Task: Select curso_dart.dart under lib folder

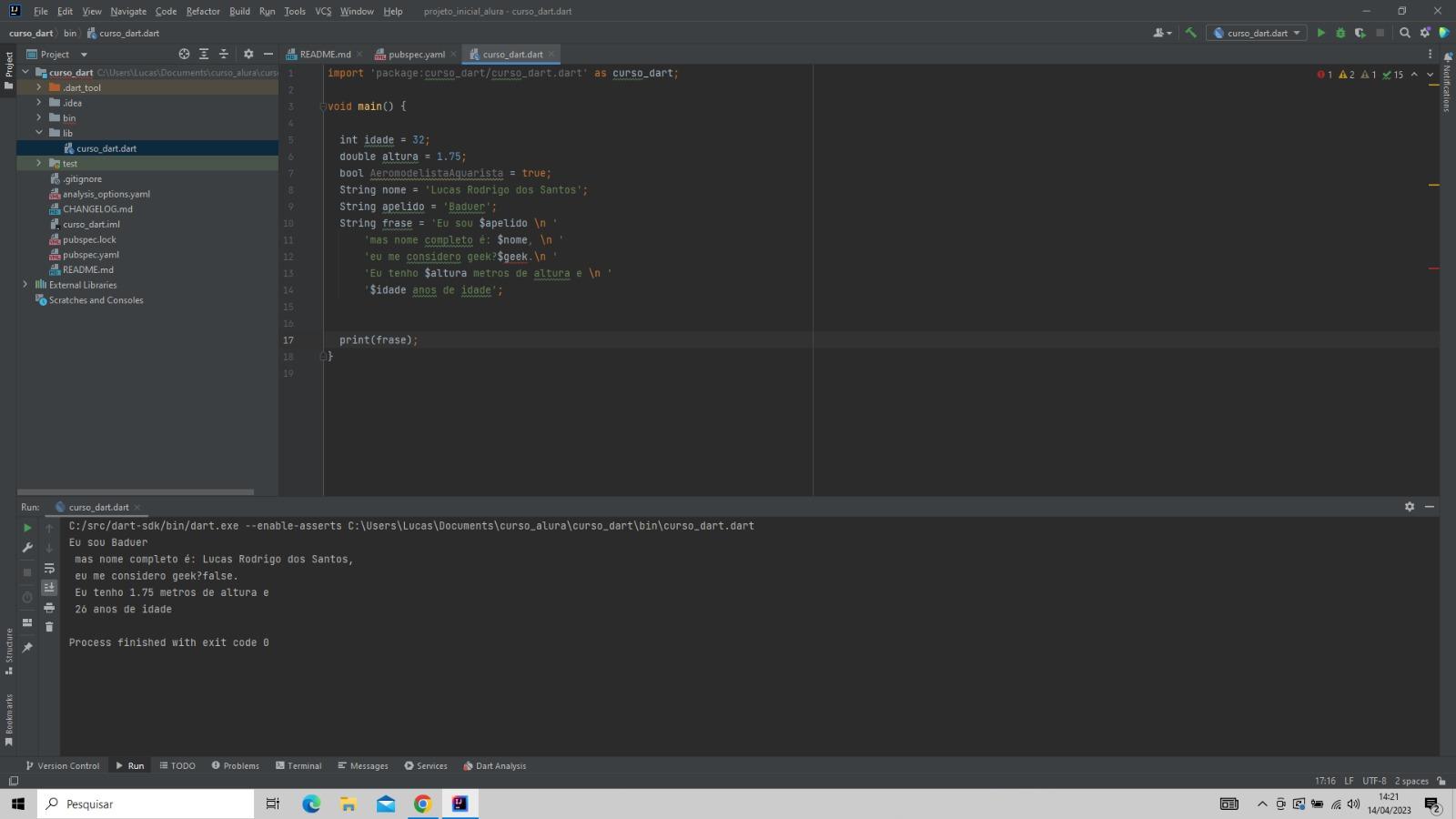Action: pyautogui.click(x=106, y=148)
